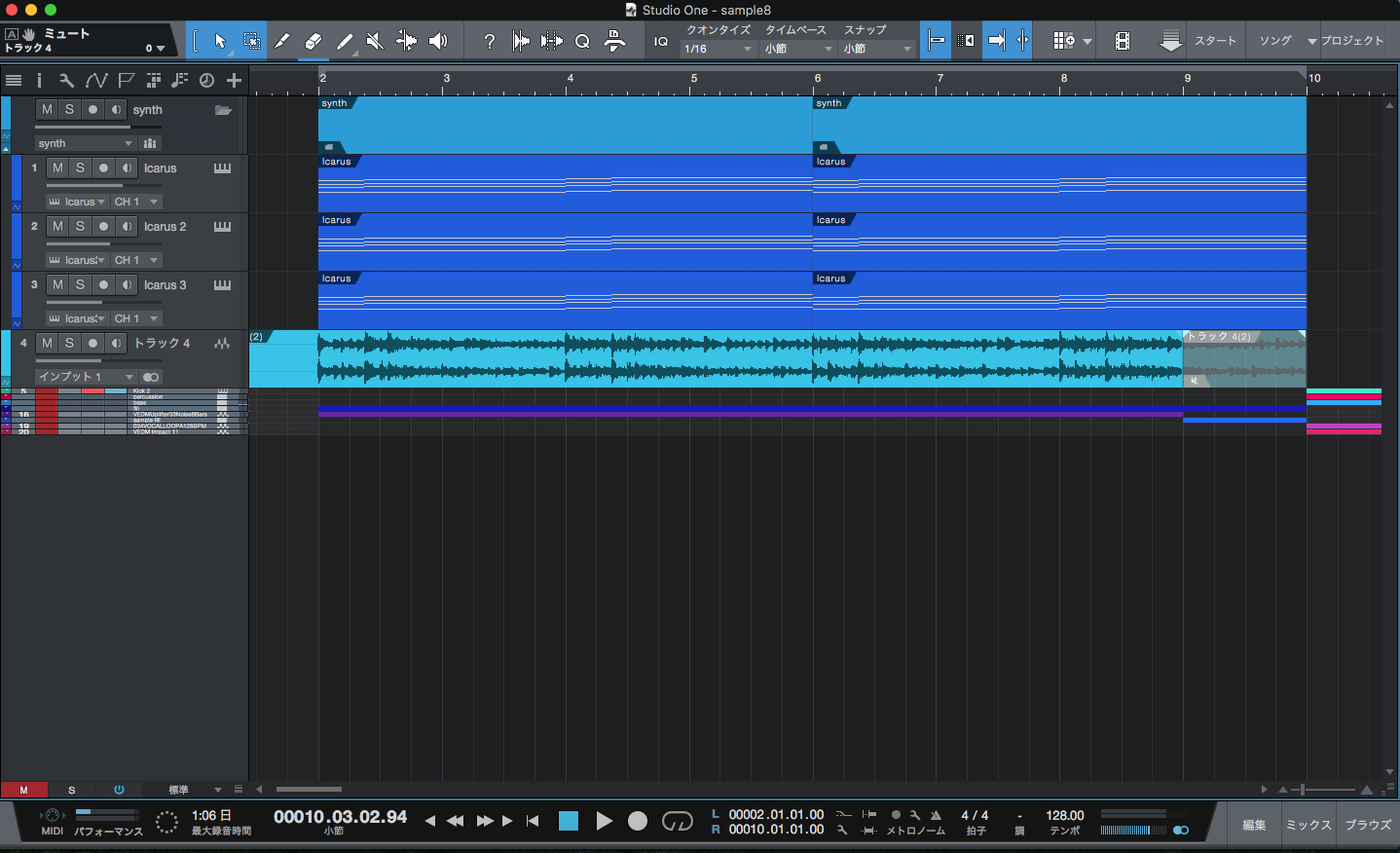Open the synth bus dropdown on folder track
1400x853 pixels.
86,143
